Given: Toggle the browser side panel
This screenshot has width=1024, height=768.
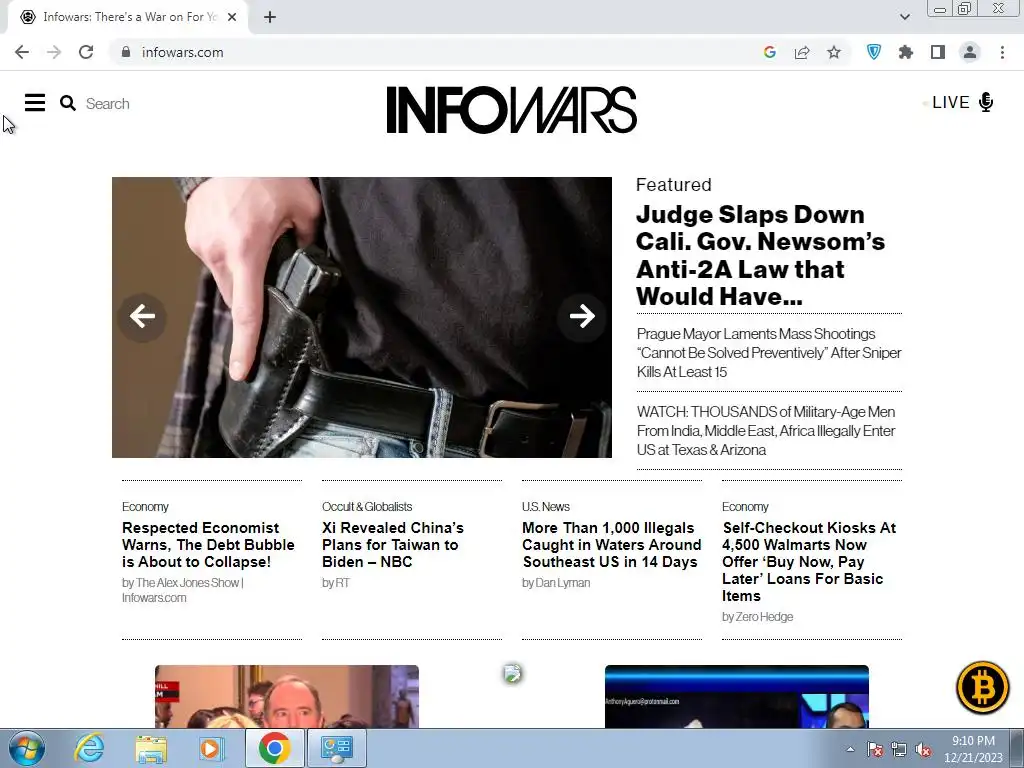Looking at the screenshot, I should click(x=938, y=52).
